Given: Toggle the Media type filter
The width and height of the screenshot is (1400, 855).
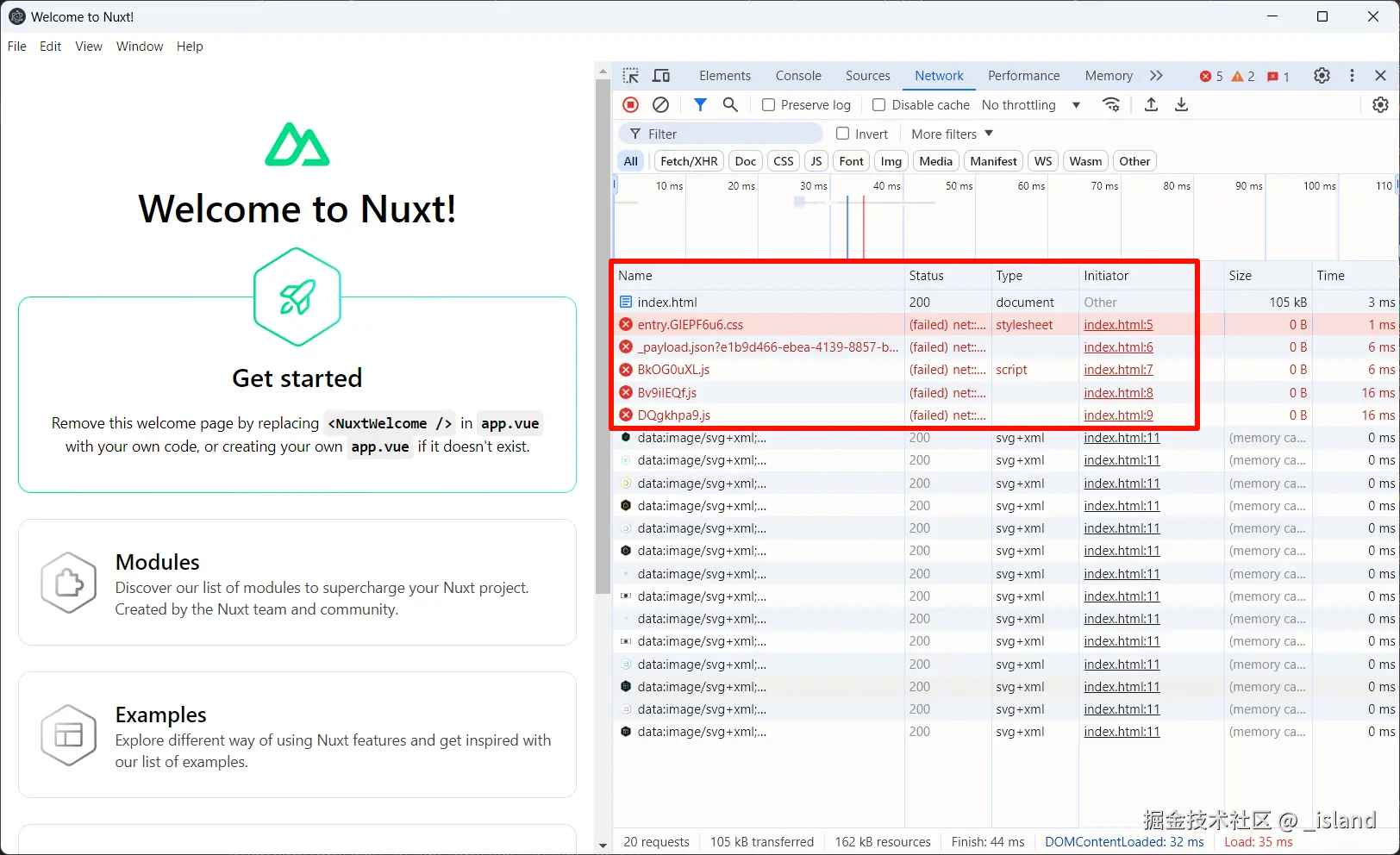Looking at the screenshot, I should point(936,161).
